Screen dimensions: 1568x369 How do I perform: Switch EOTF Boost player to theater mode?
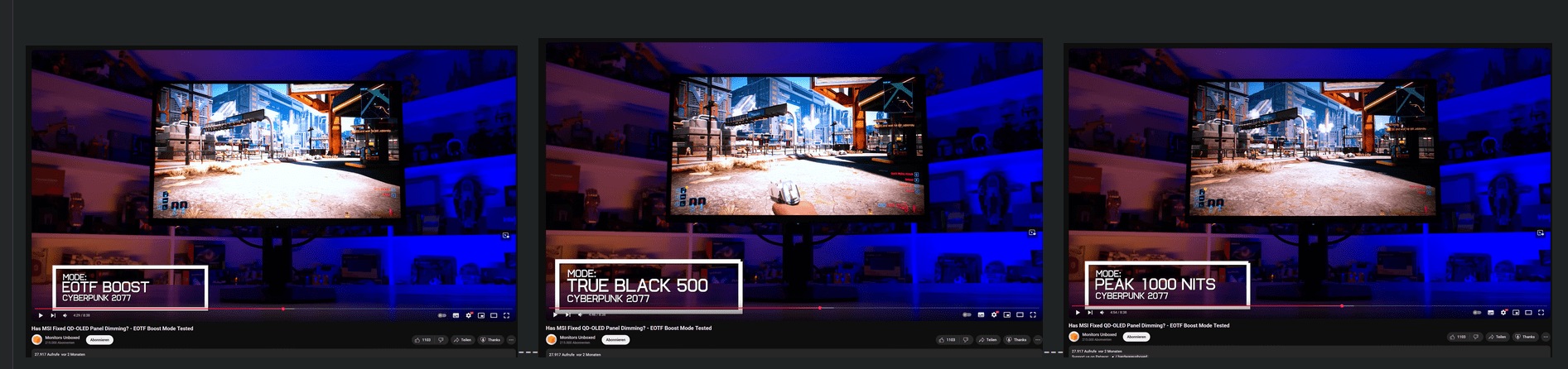(x=494, y=315)
